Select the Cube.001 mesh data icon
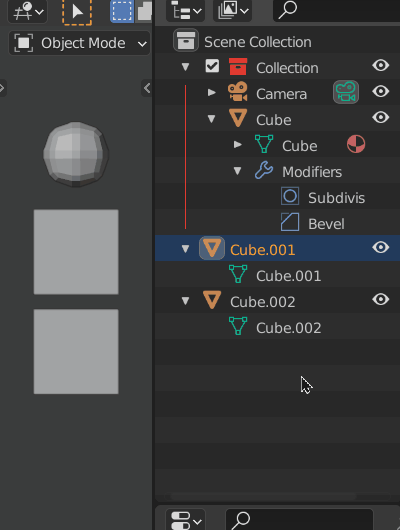This screenshot has width=400, height=530. (238, 274)
